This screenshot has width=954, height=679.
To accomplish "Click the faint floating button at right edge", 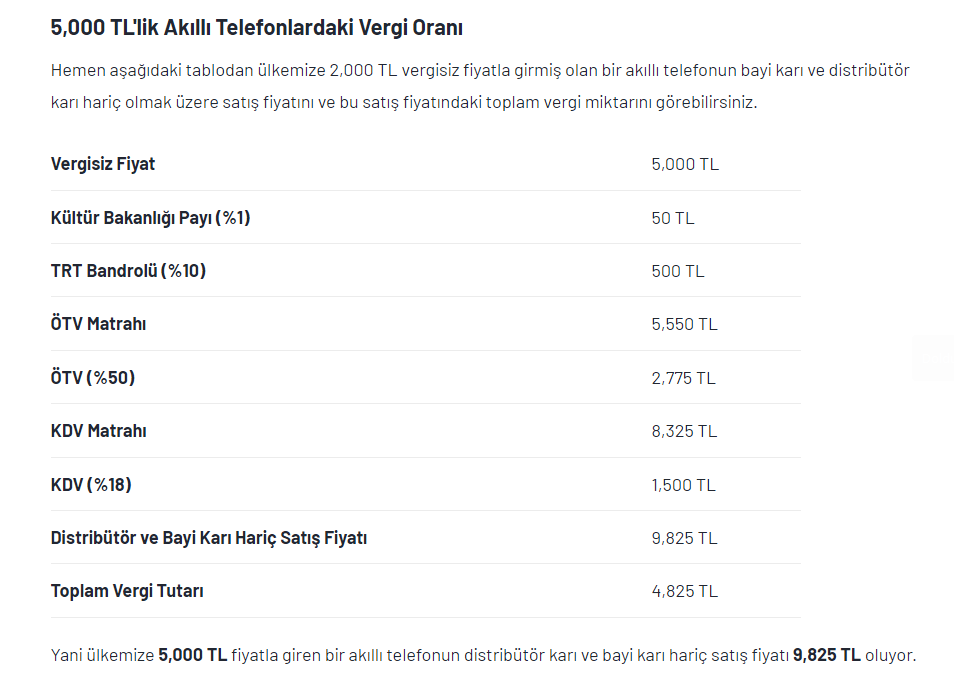I will pos(933,358).
